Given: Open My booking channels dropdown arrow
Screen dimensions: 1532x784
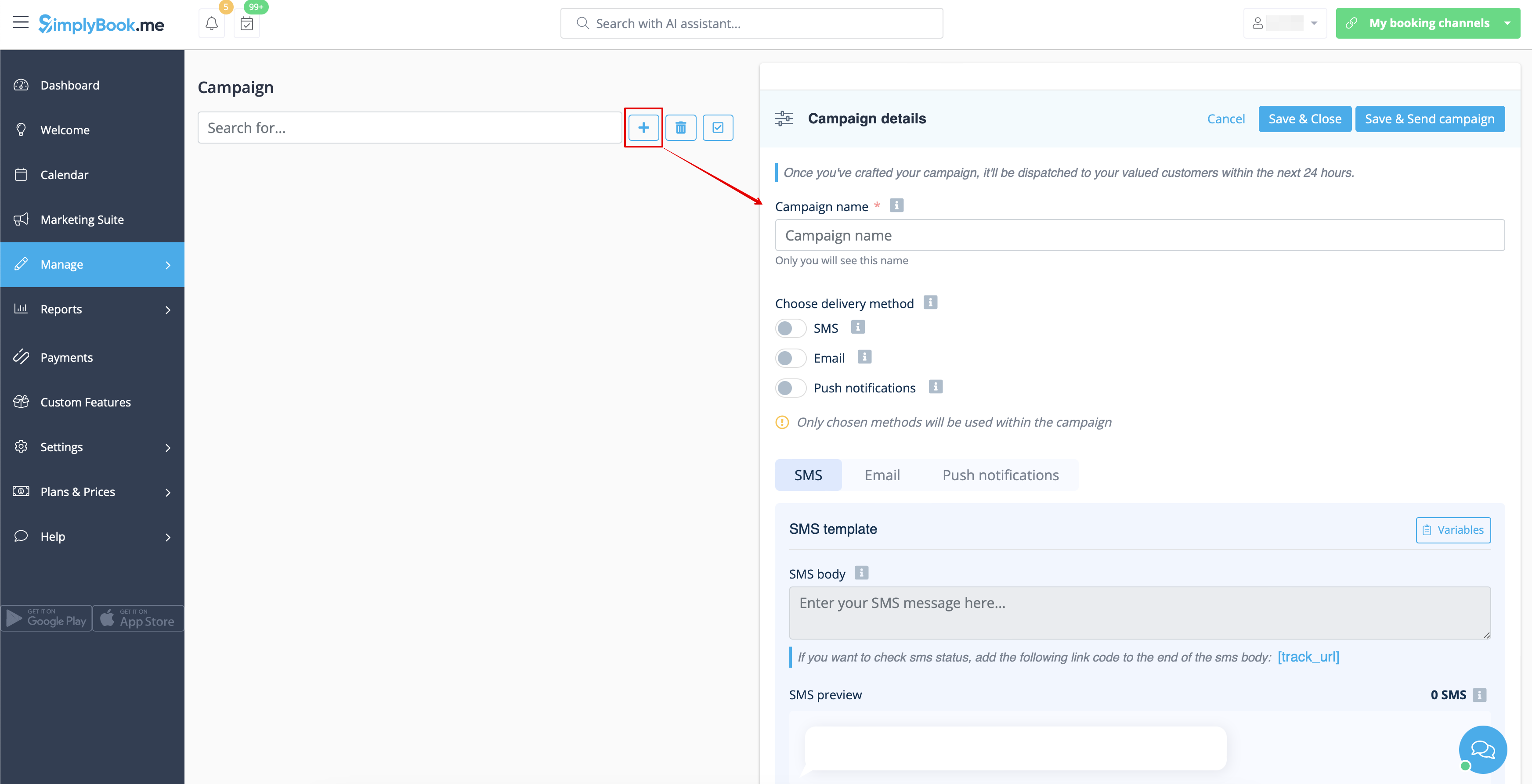Looking at the screenshot, I should tap(1507, 23).
